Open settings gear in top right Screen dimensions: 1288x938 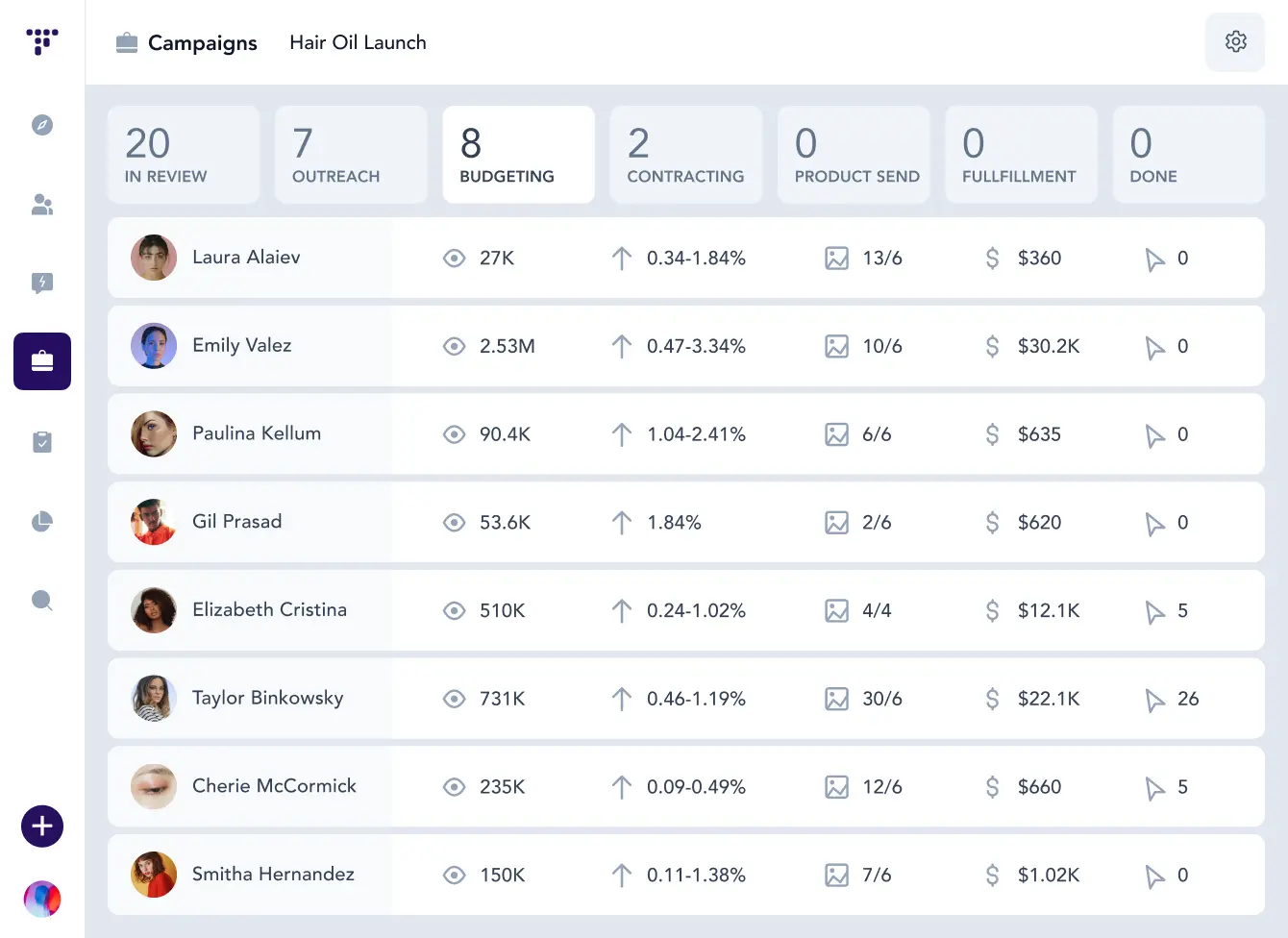[1236, 41]
